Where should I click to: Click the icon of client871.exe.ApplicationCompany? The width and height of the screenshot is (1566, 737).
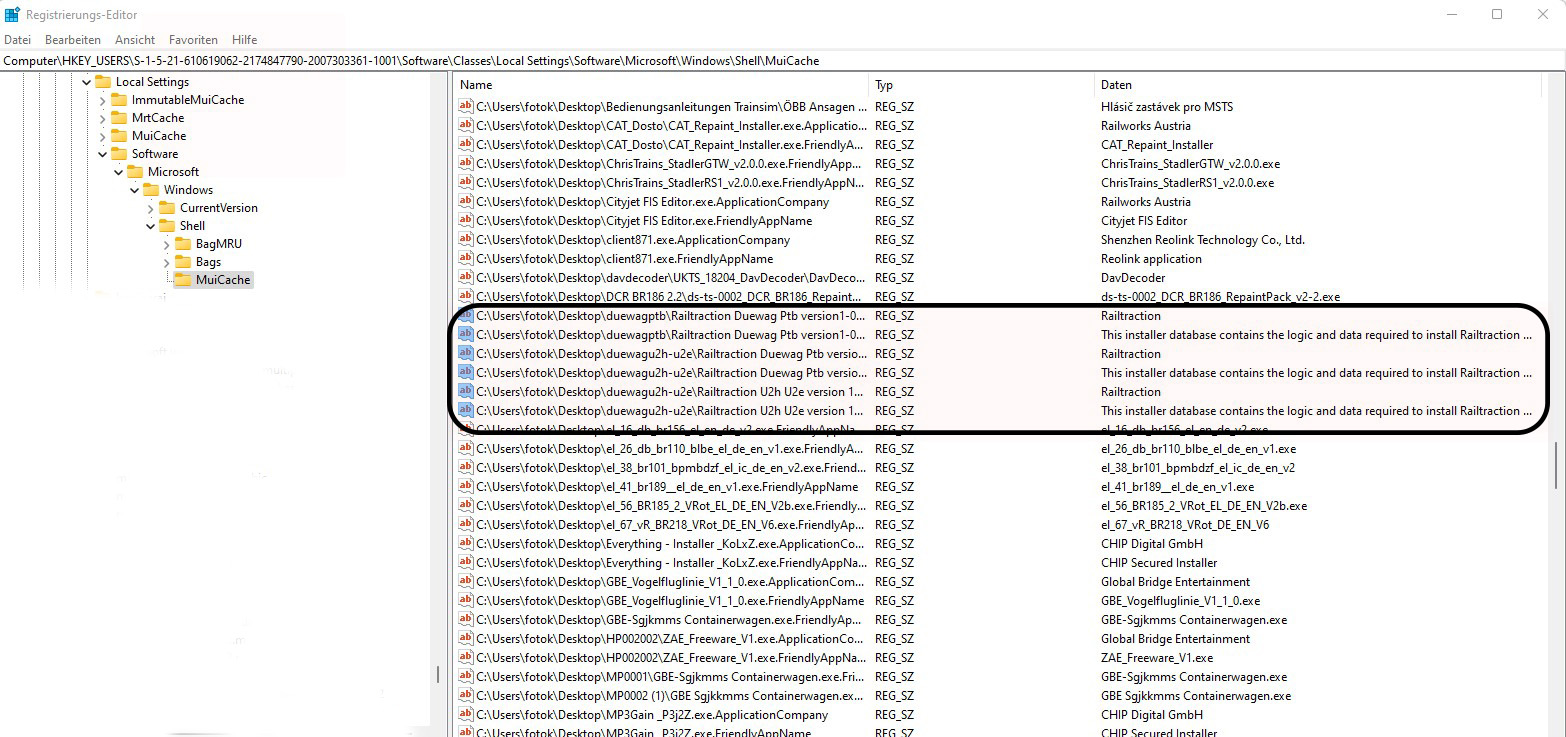pyautogui.click(x=465, y=240)
